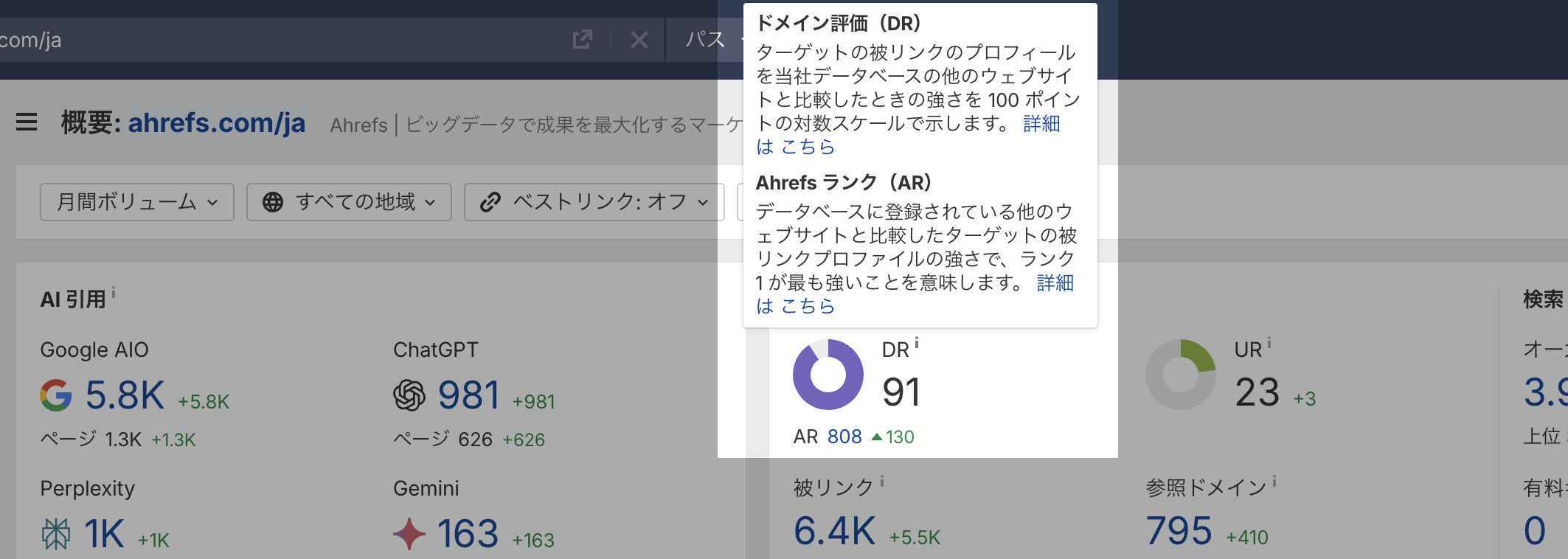Click the info icon next to AI 引用
The height and width of the screenshot is (559, 1568).
[114, 294]
